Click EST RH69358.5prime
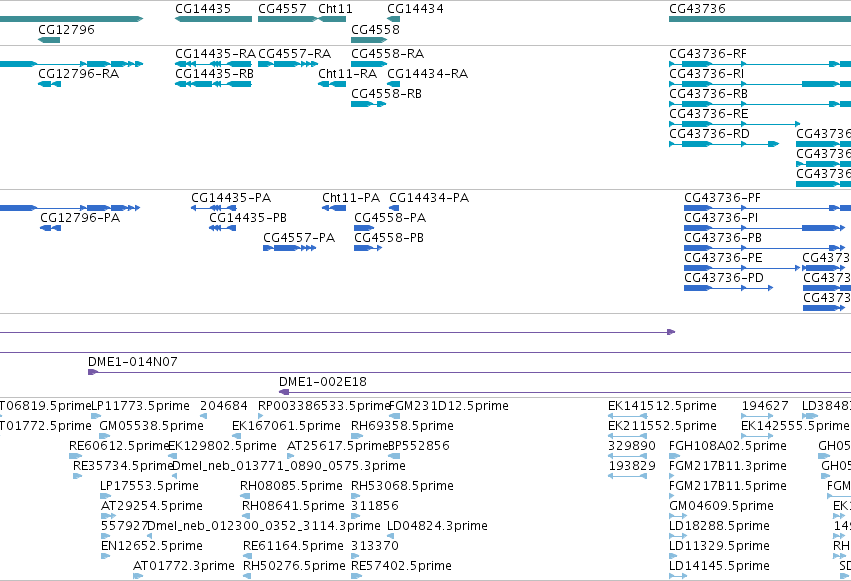The width and height of the screenshot is (851, 581). 357,437
